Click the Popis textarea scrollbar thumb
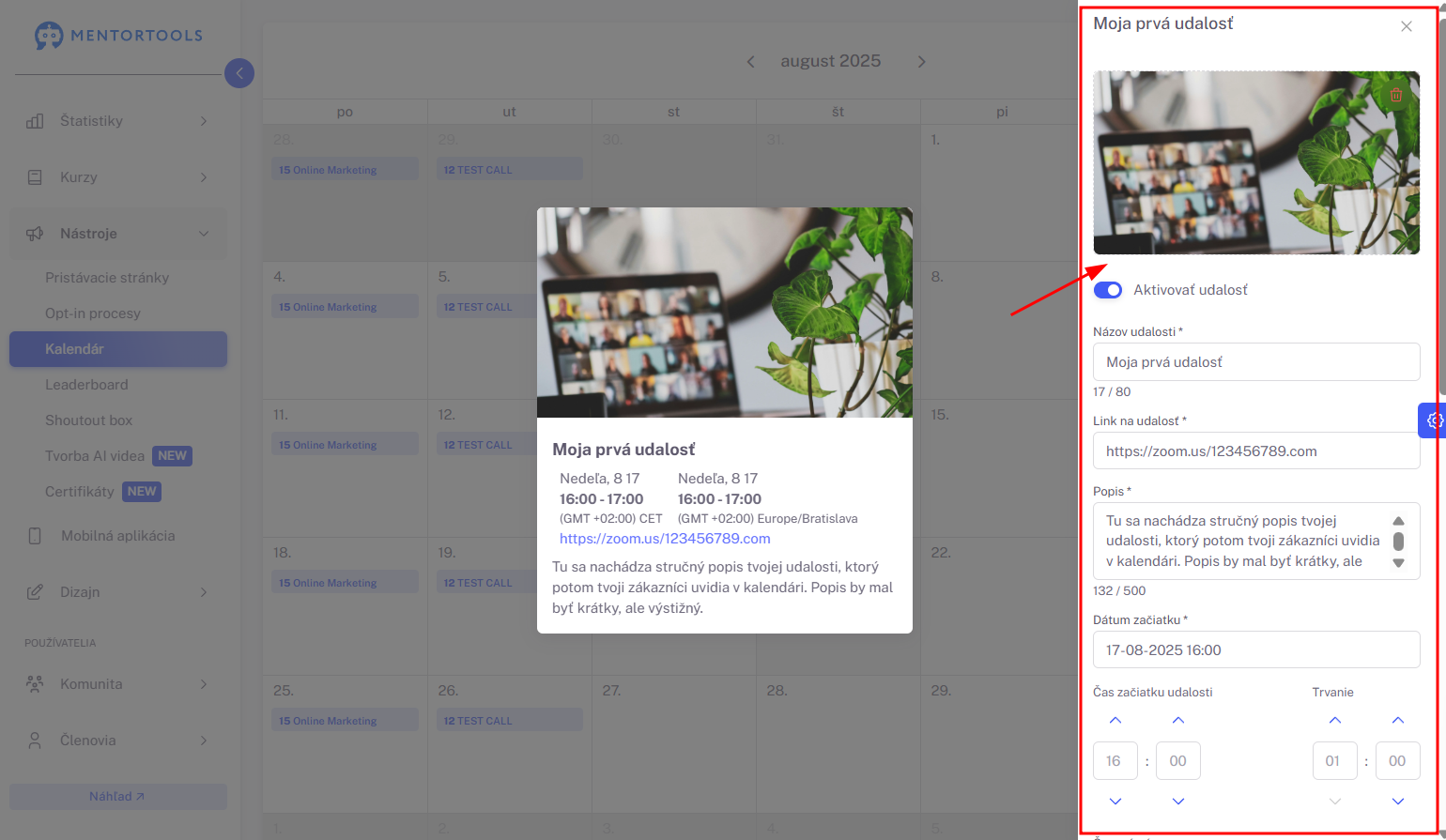The height and width of the screenshot is (840, 1446). (1398, 542)
